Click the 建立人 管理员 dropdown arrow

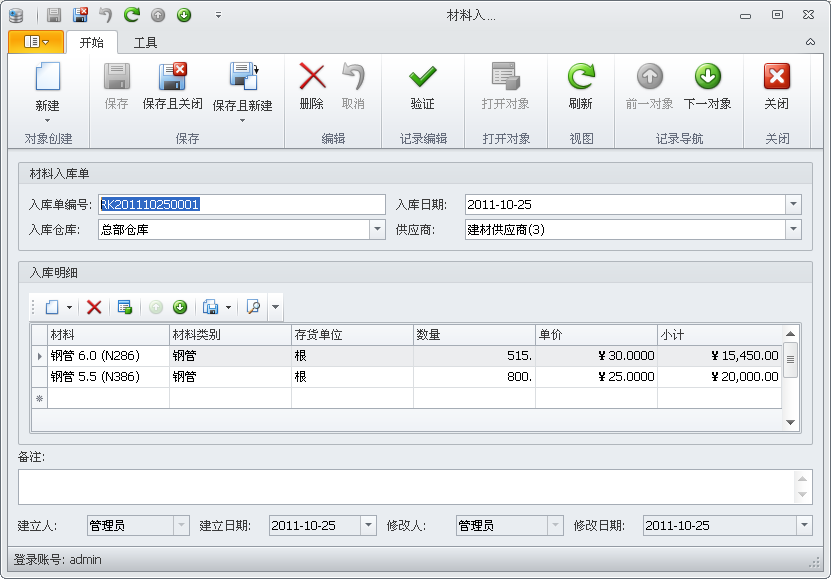[x=181, y=525]
